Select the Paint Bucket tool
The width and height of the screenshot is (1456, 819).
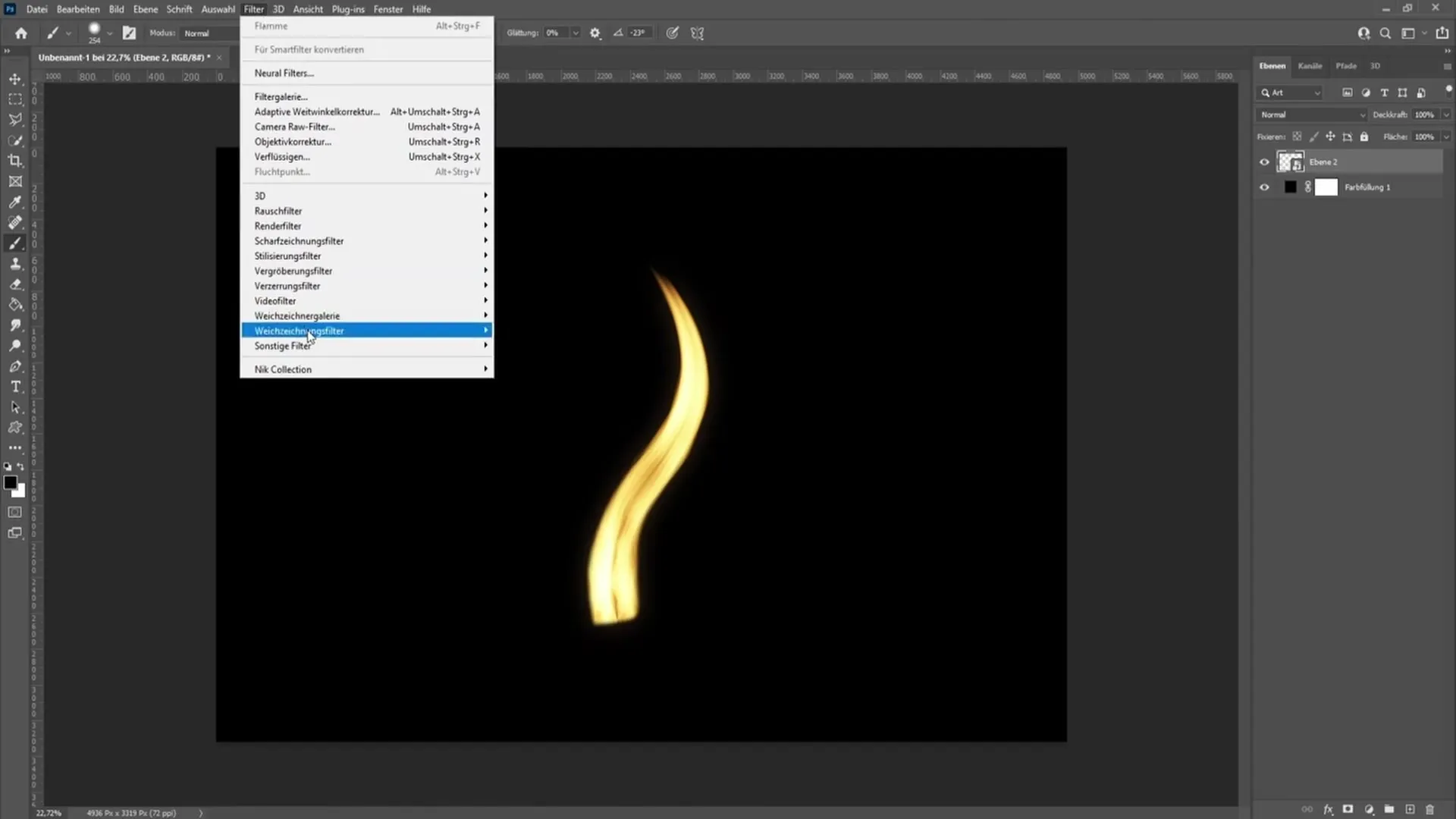click(15, 305)
